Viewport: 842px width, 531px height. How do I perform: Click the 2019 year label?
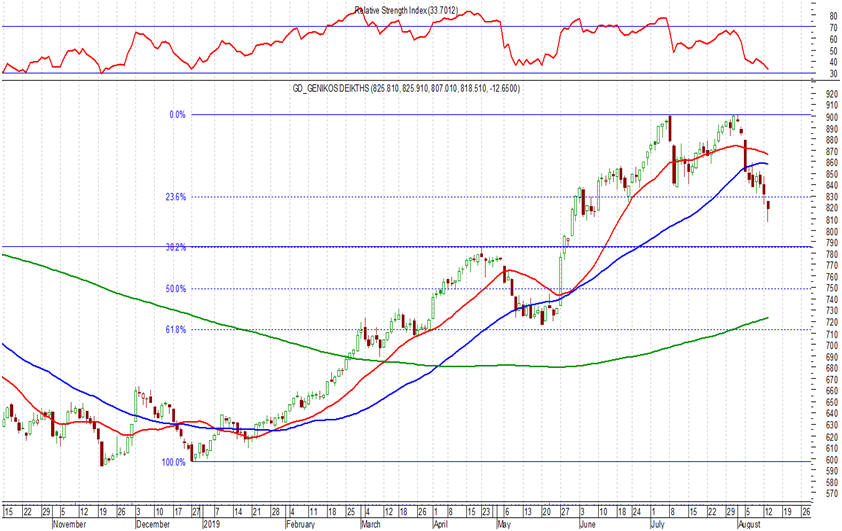coord(210,524)
